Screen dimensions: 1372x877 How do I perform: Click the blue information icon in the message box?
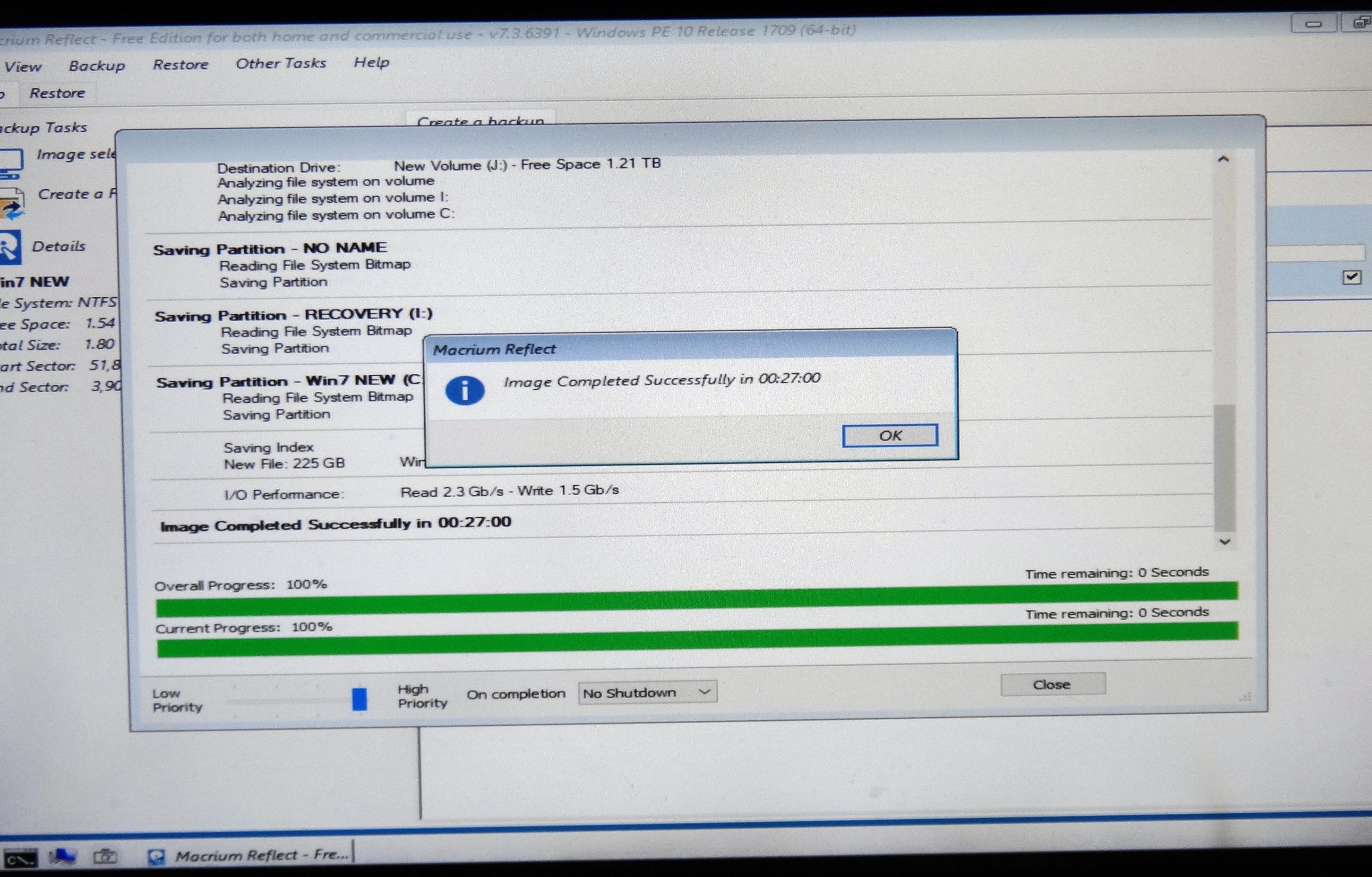465,391
